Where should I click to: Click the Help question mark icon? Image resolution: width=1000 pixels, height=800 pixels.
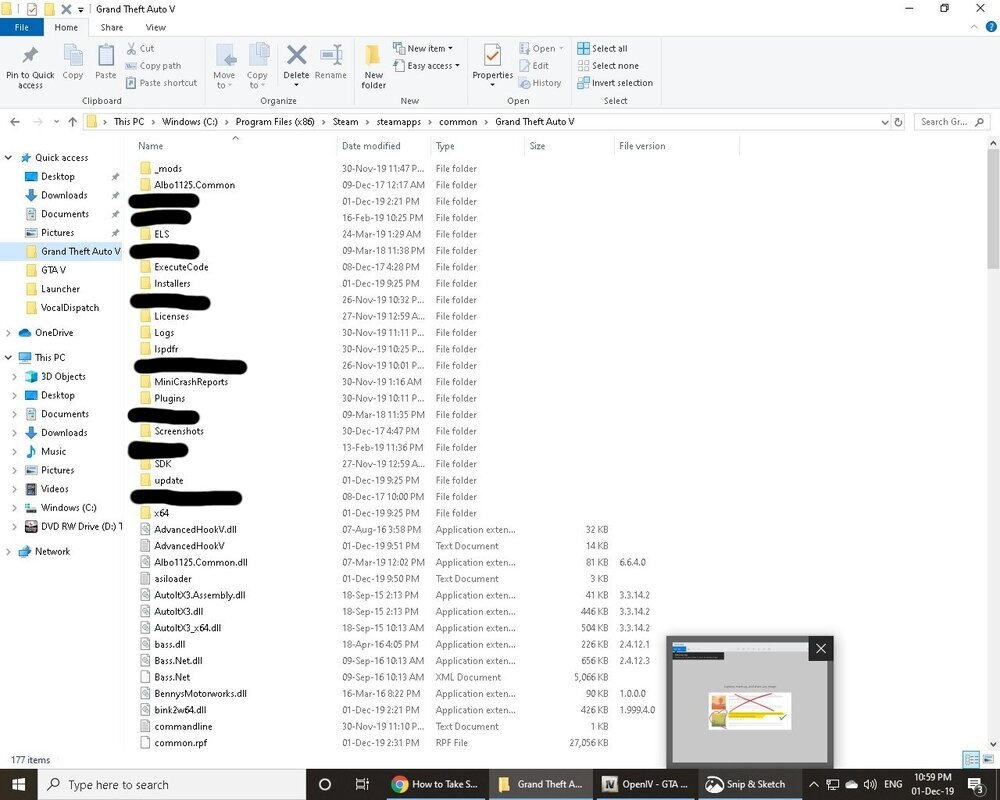[x=991, y=27]
